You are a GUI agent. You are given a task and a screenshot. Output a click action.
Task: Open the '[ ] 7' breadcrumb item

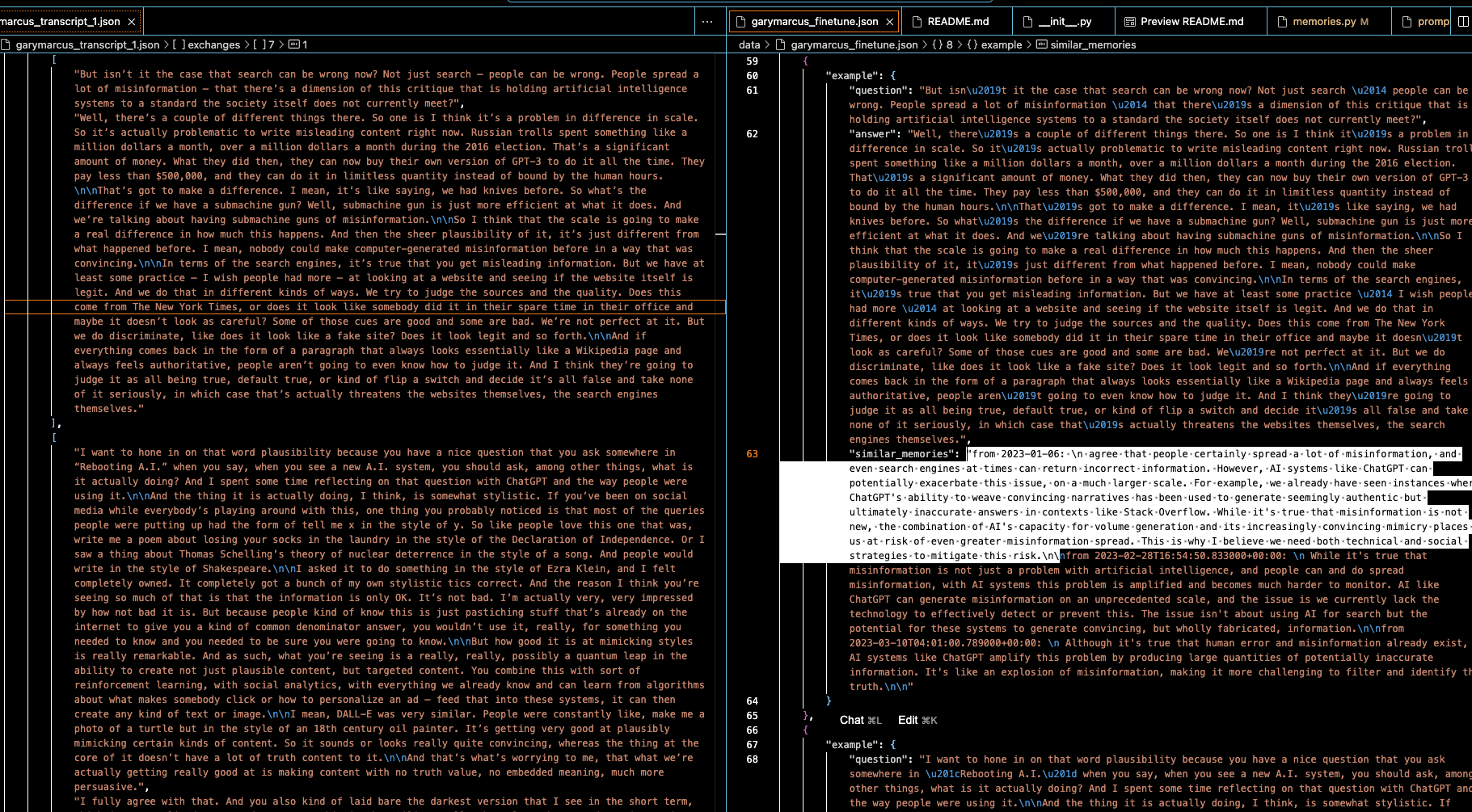[264, 45]
